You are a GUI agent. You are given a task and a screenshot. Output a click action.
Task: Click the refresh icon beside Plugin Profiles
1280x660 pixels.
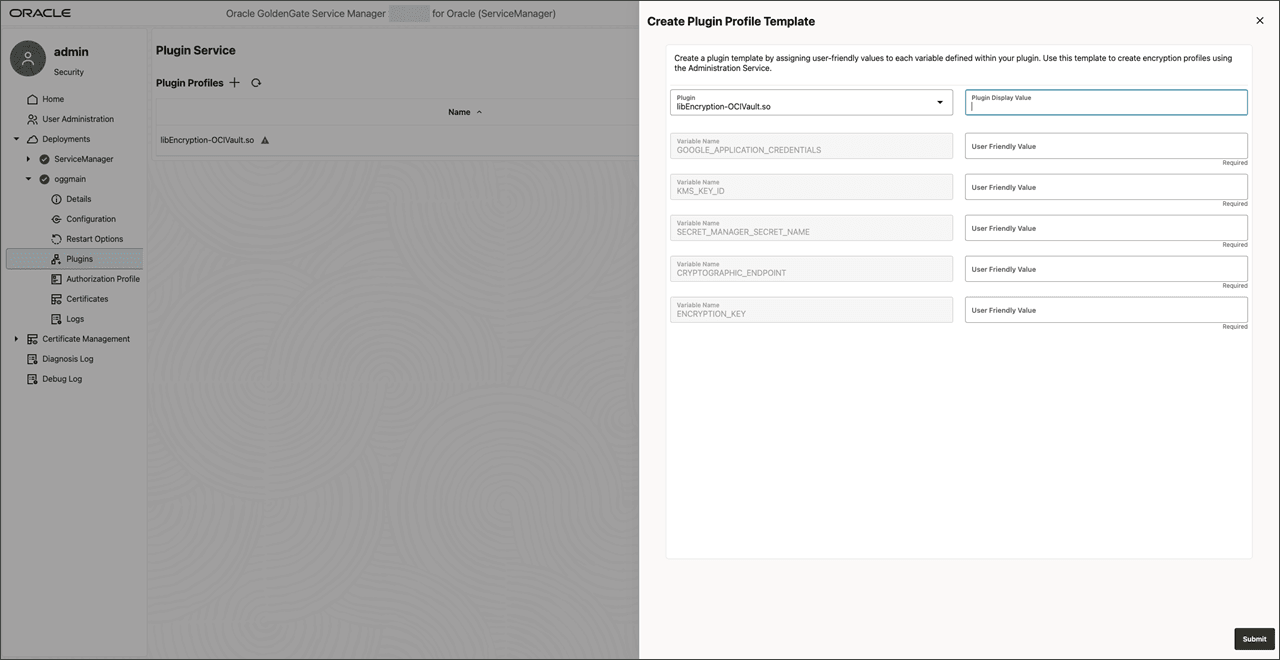click(256, 82)
